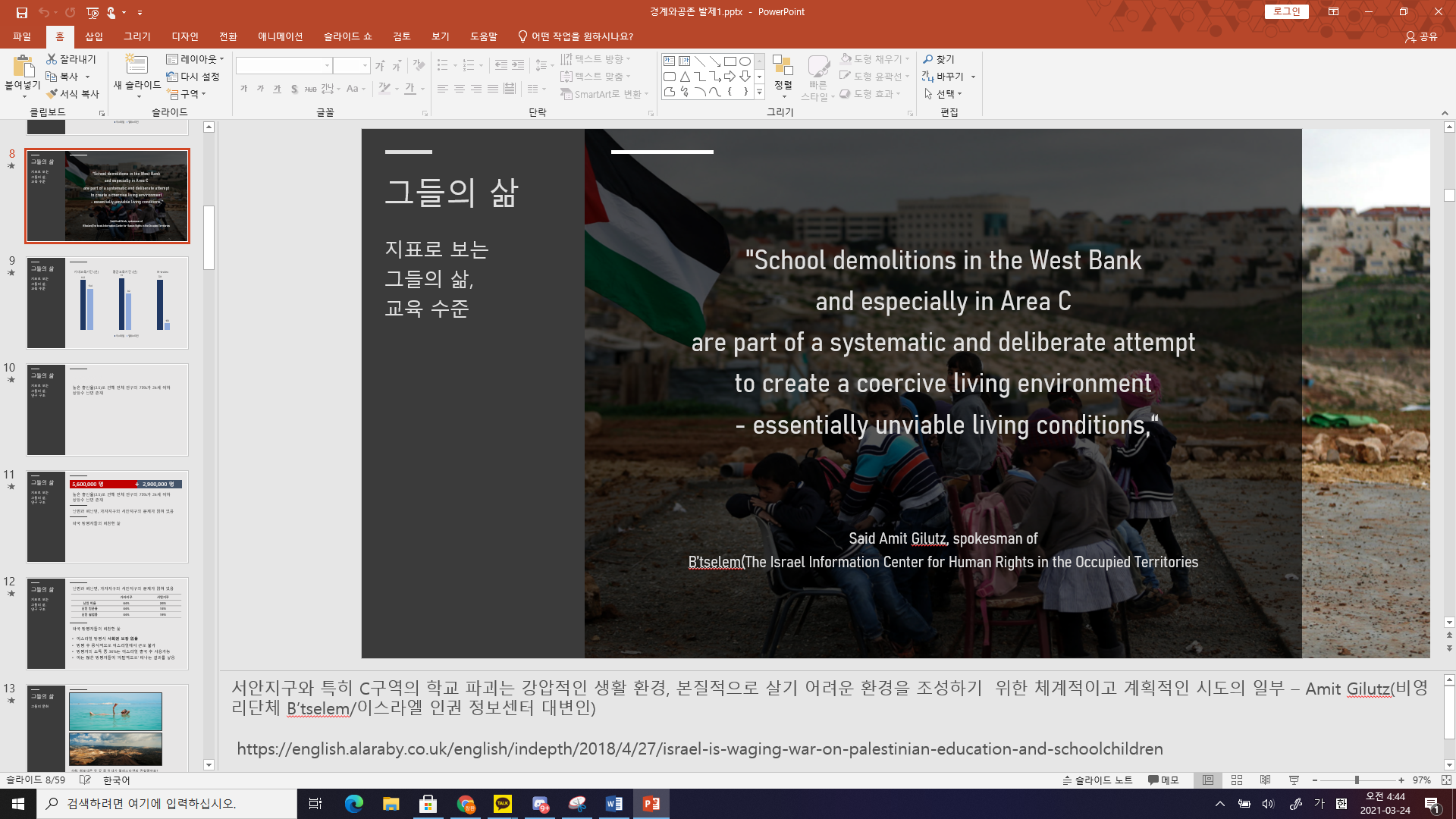Click the Find (찾기) tool
This screenshot has width=1456, height=819.
939,59
